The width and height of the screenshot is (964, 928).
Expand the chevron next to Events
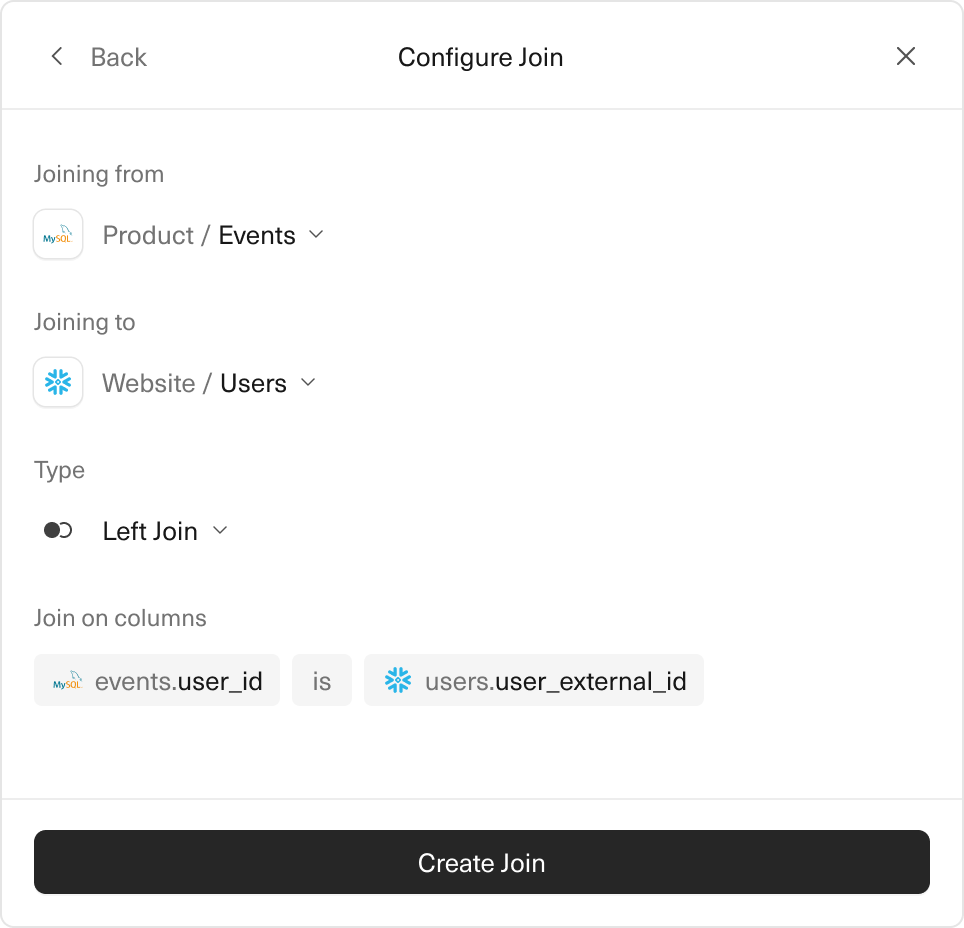pyautogui.click(x=316, y=235)
